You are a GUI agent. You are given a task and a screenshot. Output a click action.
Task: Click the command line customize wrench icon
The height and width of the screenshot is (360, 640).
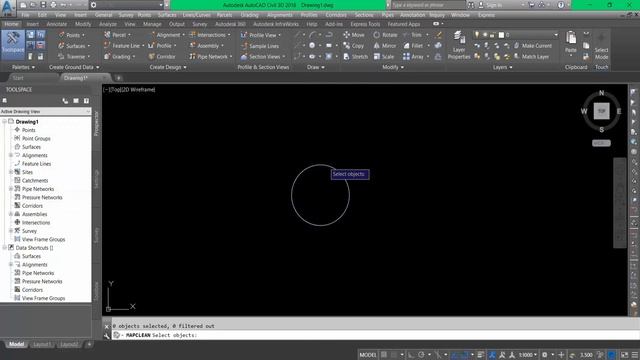107,336
